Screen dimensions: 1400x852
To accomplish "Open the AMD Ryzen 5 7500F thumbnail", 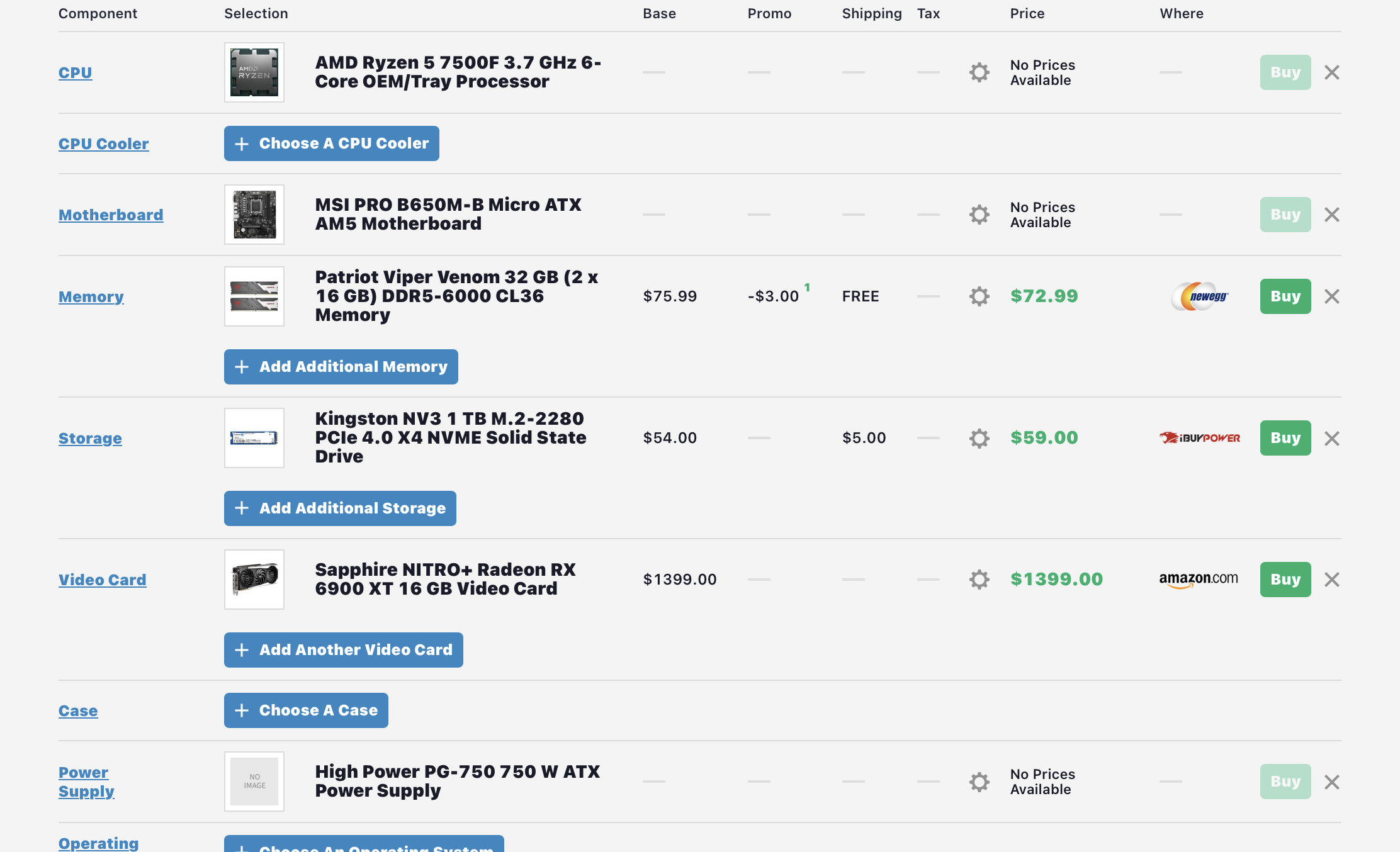I will 254,72.
